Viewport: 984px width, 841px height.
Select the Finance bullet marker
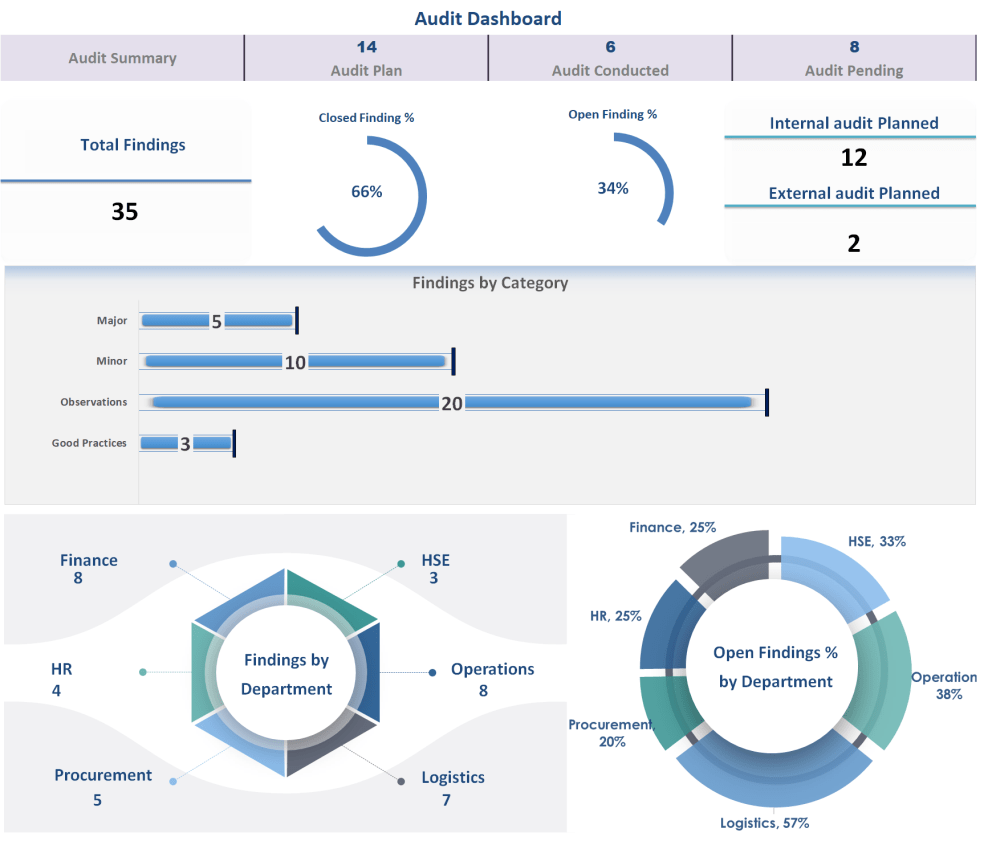tap(173, 563)
